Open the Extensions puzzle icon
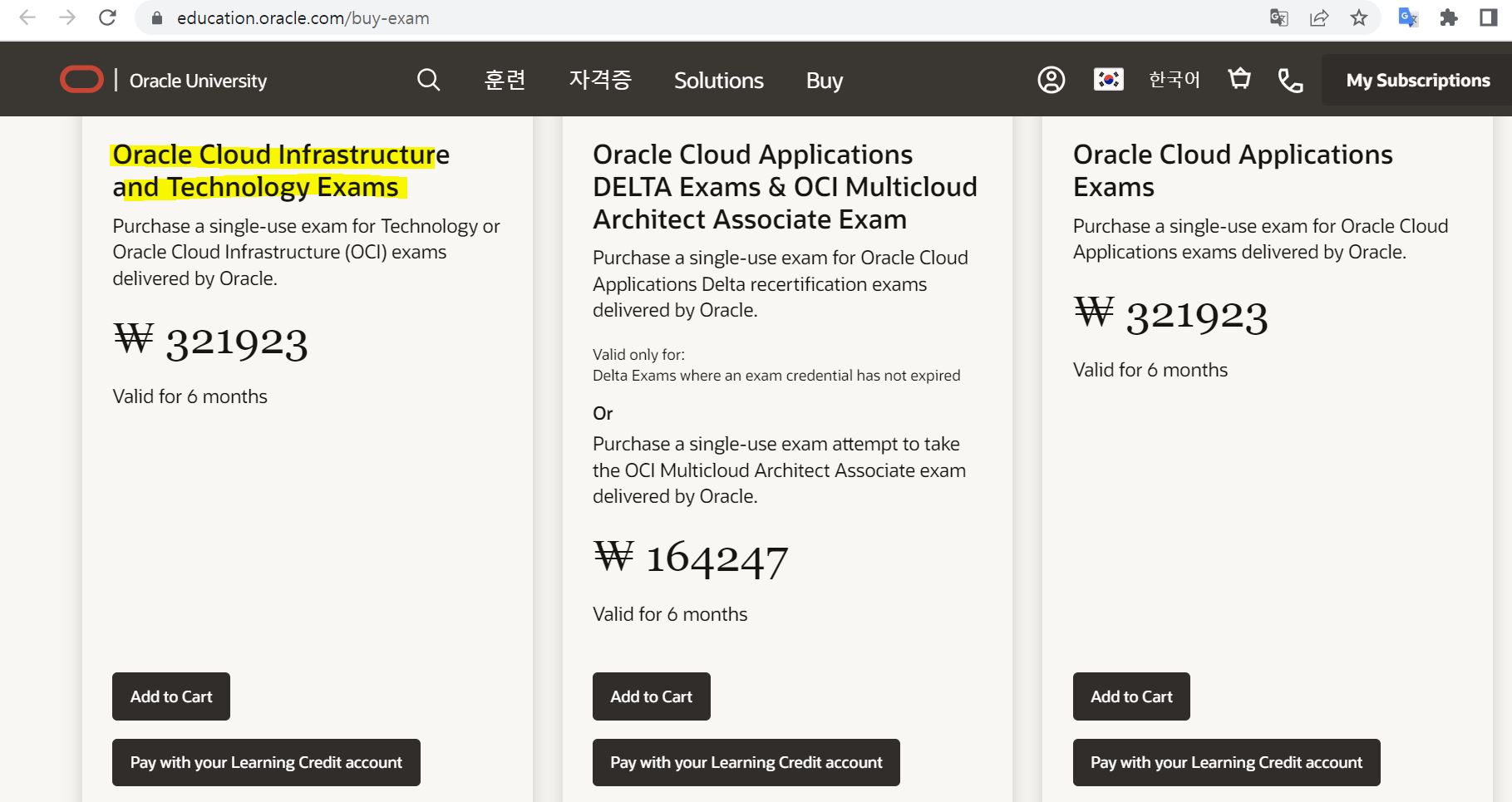Screen dimensions: 1512x802 pos(1449,17)
